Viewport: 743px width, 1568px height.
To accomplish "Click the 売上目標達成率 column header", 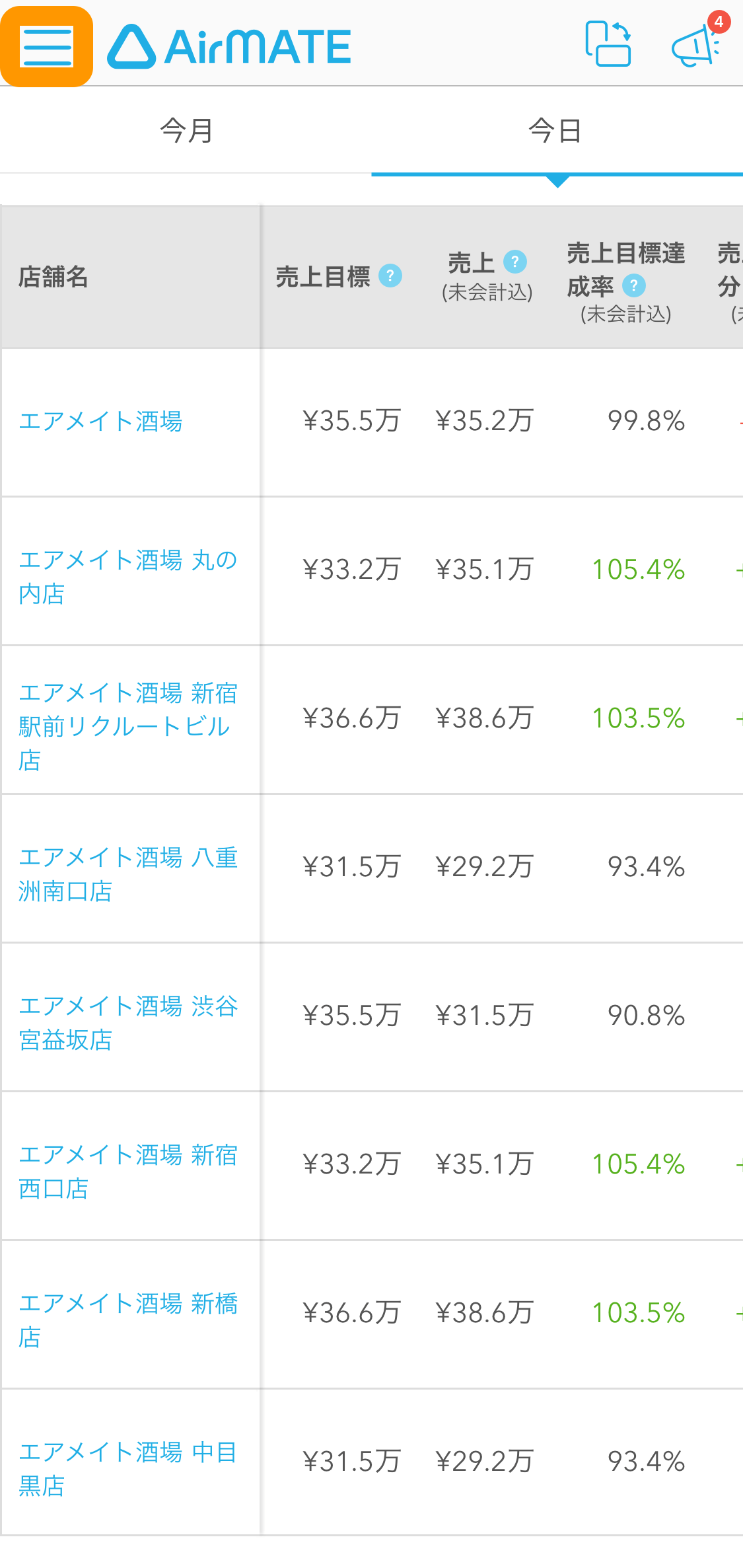I will tap(625, 282).
